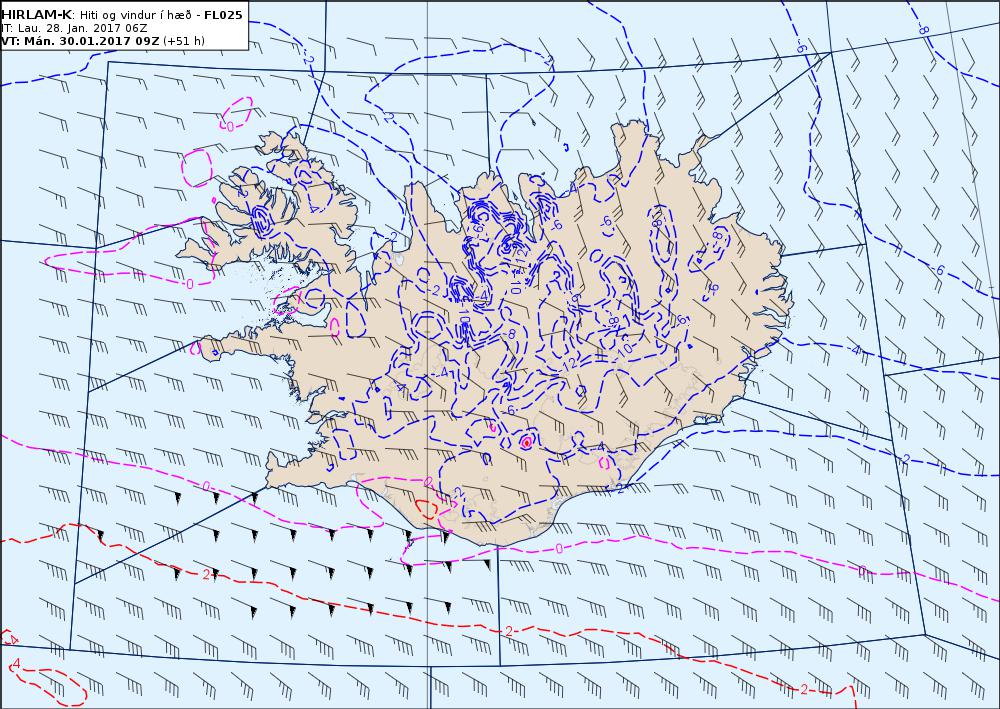1000x709 pixels.
Task: Click the IT: Lau. 28. Jan. 2017 06Z line
Action: pyautogui.click(x=75, y=28)
